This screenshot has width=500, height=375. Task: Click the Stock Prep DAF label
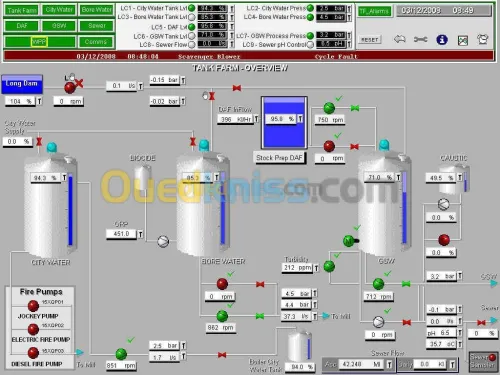coord(279,158)
